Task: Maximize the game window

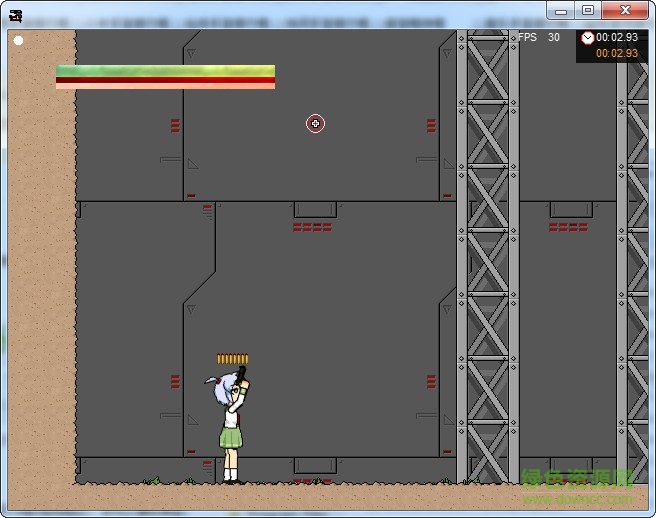Action: coord(587,10)
